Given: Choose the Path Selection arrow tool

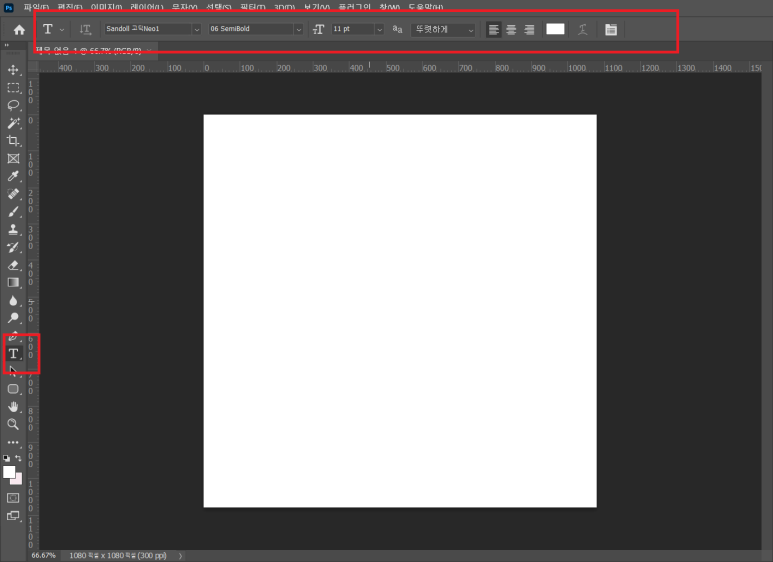Looking at the screenshot, I should [x=13, y=371].
